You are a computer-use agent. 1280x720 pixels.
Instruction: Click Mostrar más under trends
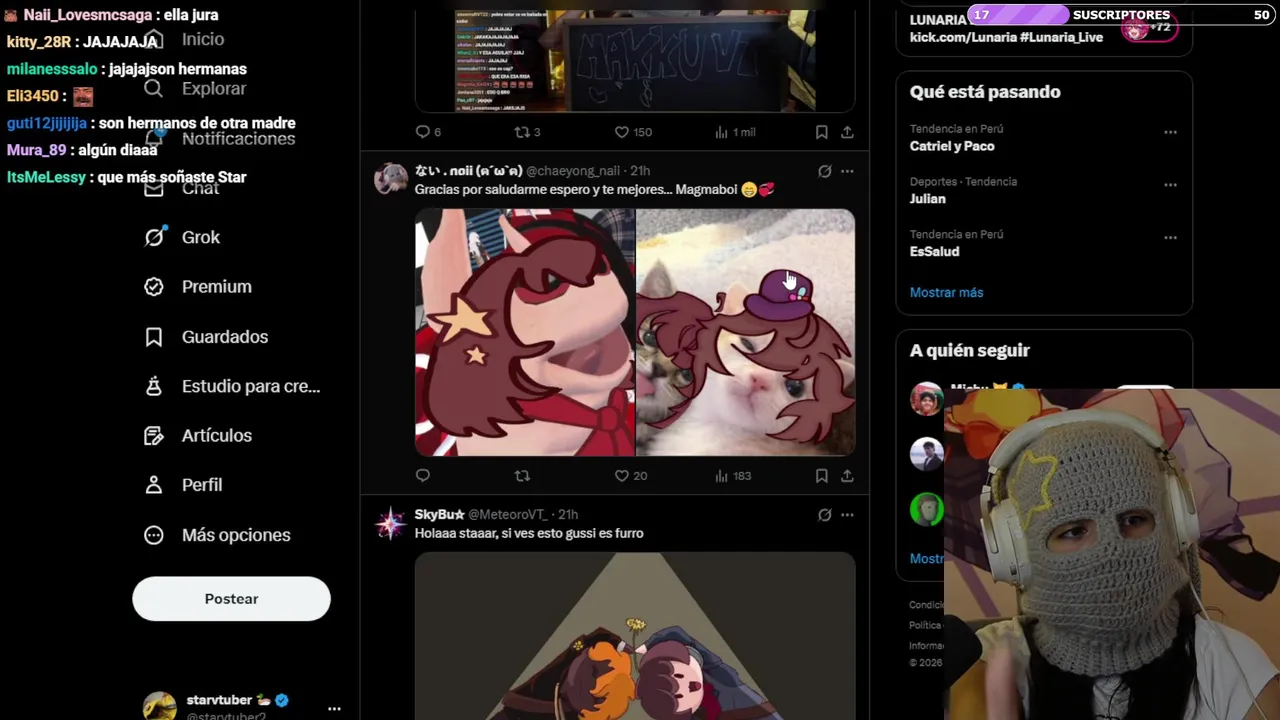click(946, 292)
